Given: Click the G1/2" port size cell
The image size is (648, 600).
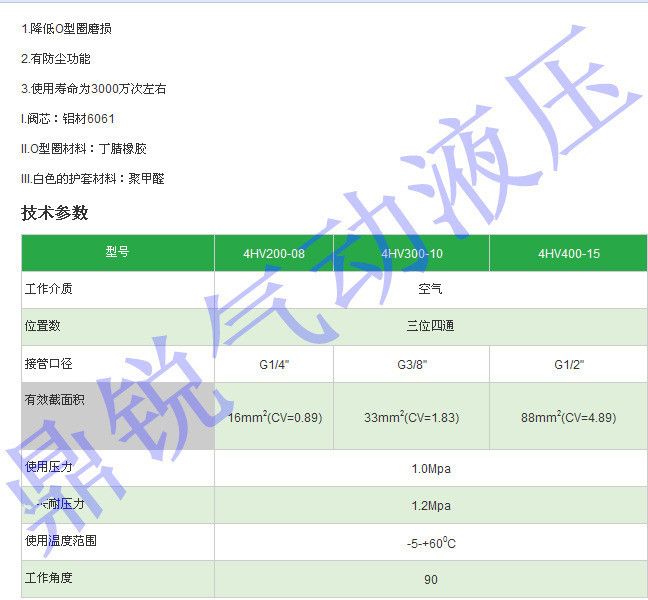Looking at the screenshot, I should tap(568, 365).
